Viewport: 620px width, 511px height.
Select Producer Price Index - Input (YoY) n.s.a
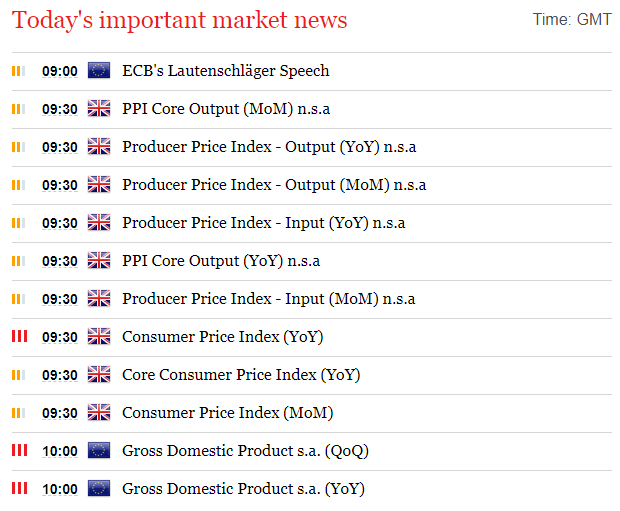[263, 223]
